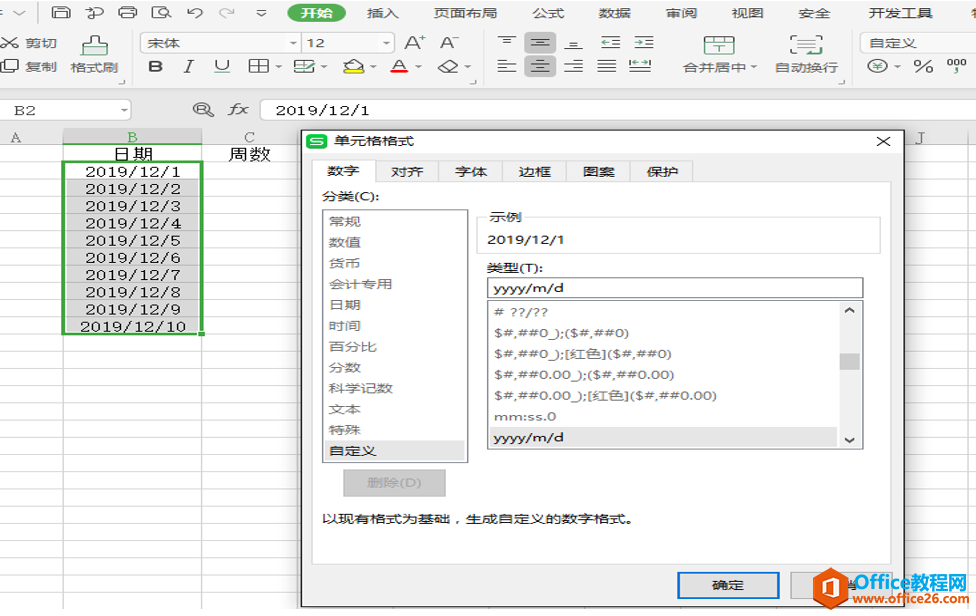Click the Merge and Center (合并居中) icon

tap(719, 45)
